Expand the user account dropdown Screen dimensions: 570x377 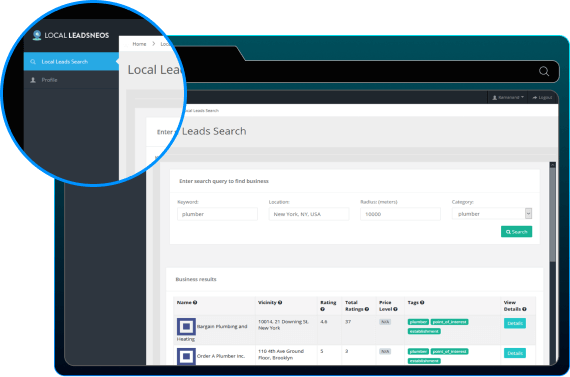click(x=508, y=97)
